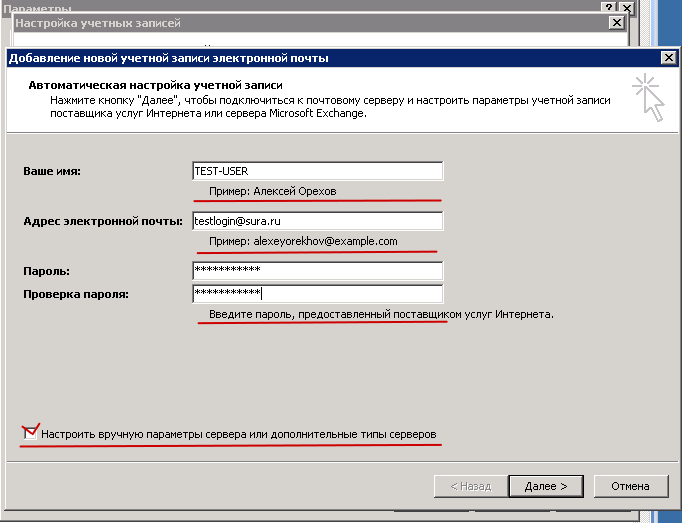
Task: Click the Далее button
Action: (545, 486)
